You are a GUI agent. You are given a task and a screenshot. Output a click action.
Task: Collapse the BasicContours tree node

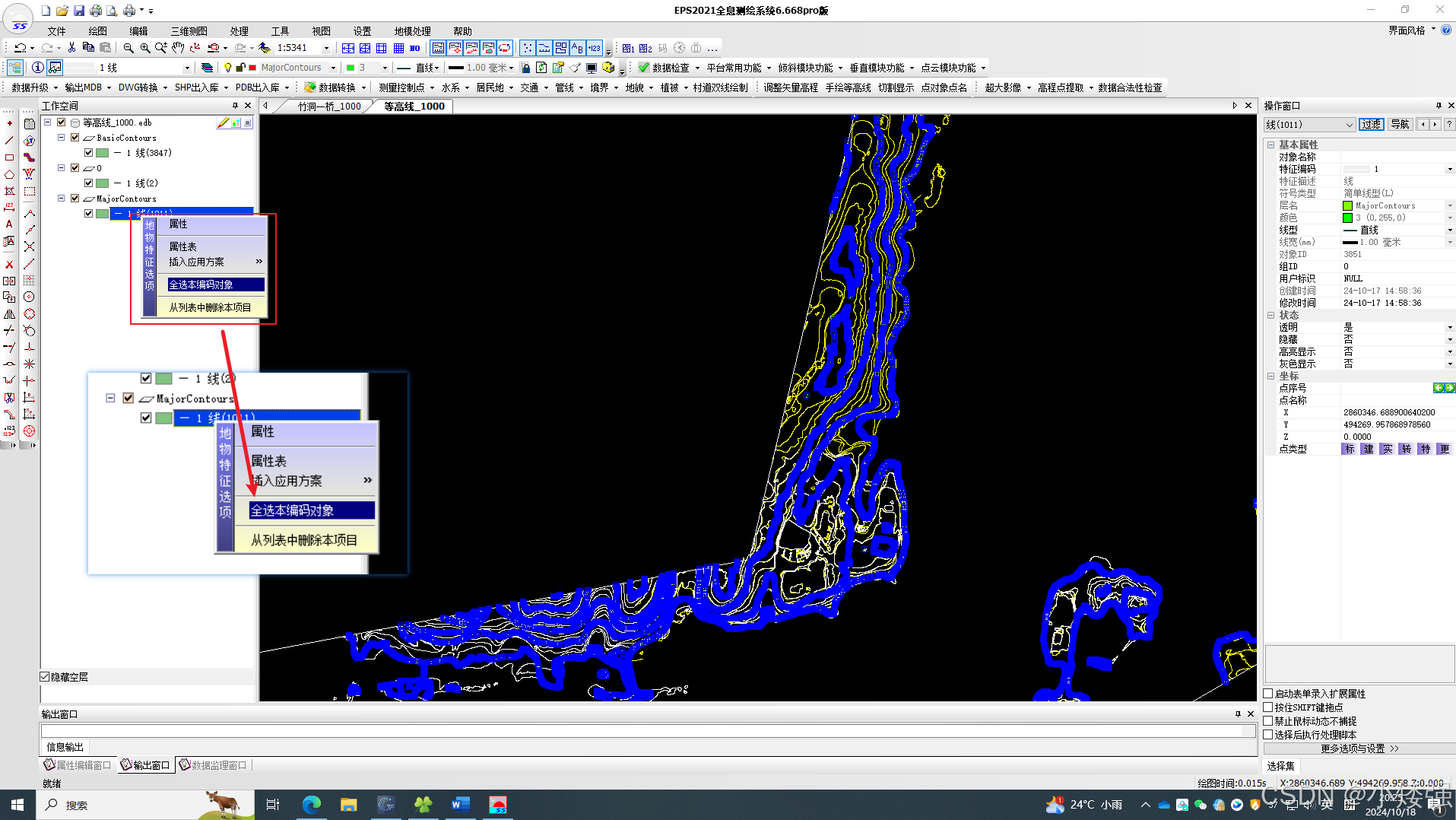62,138
